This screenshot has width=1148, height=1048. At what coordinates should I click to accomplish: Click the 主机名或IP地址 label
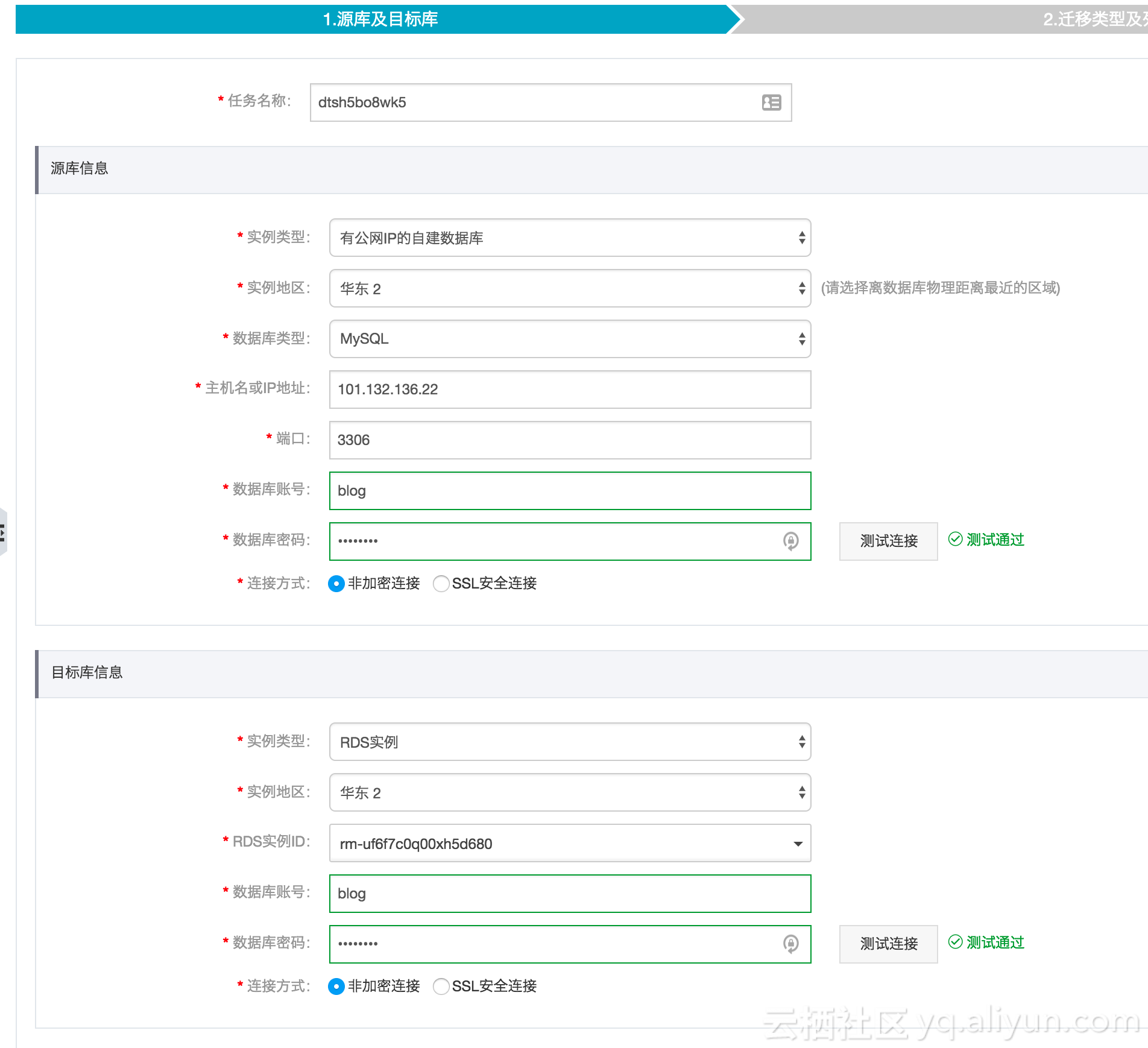[257, 388]
